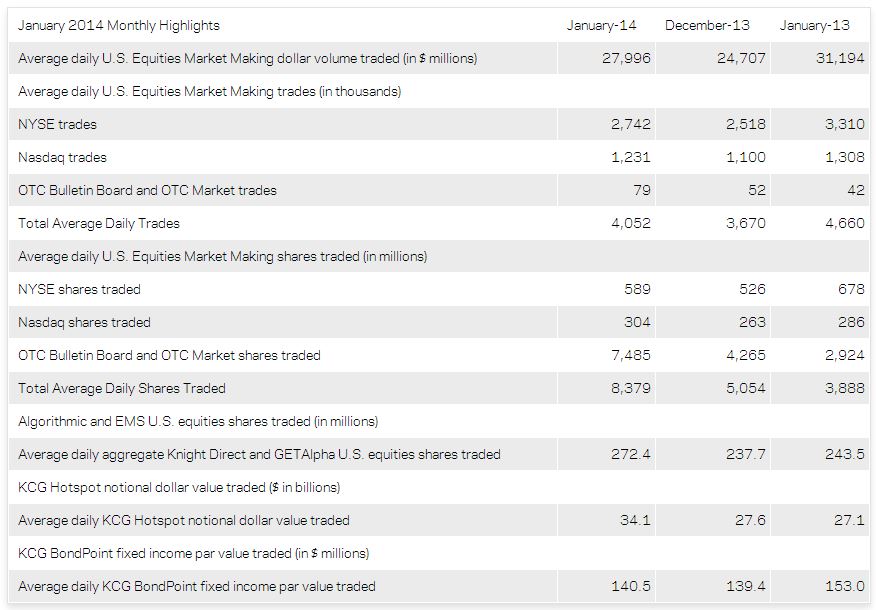Click the January-13 column header

(815, 25)
